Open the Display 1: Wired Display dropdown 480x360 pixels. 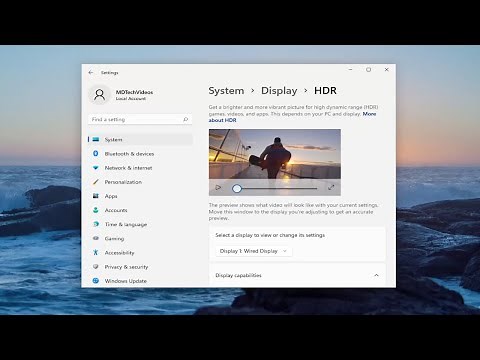coord(254,251)
